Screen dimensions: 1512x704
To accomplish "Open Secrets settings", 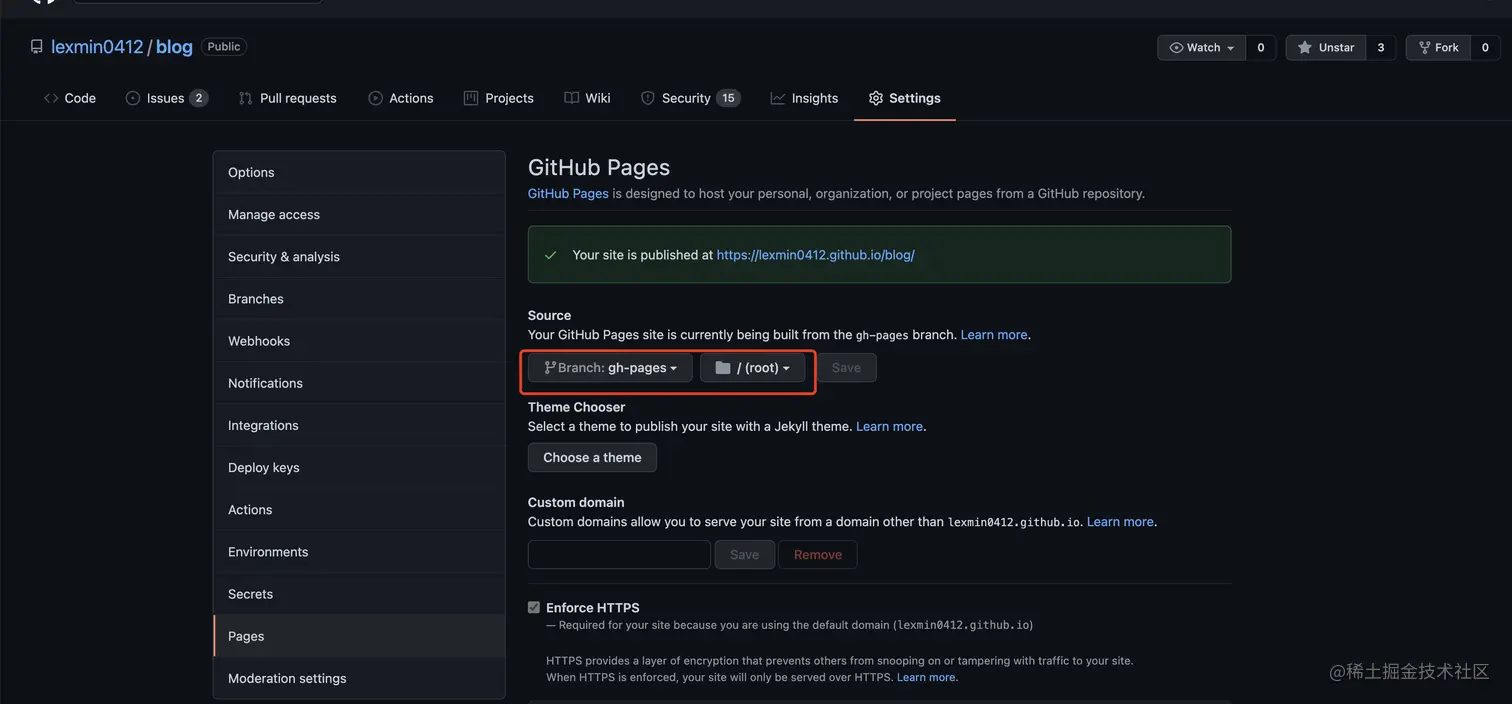I will [x=359, y=593].
